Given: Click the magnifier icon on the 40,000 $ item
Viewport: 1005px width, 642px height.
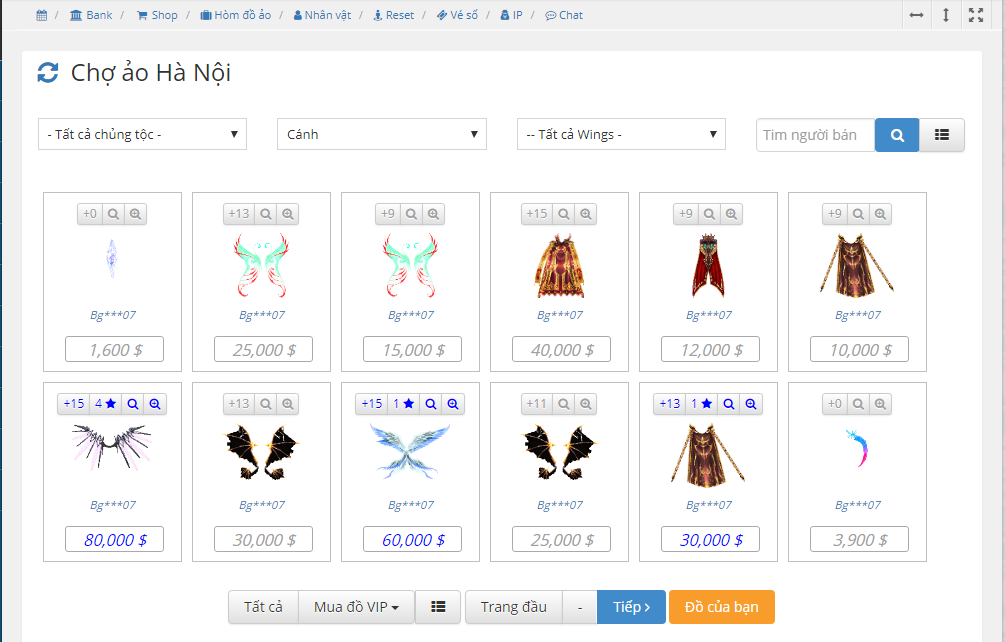Looking at the screenshot, I should tap(564, 214).
